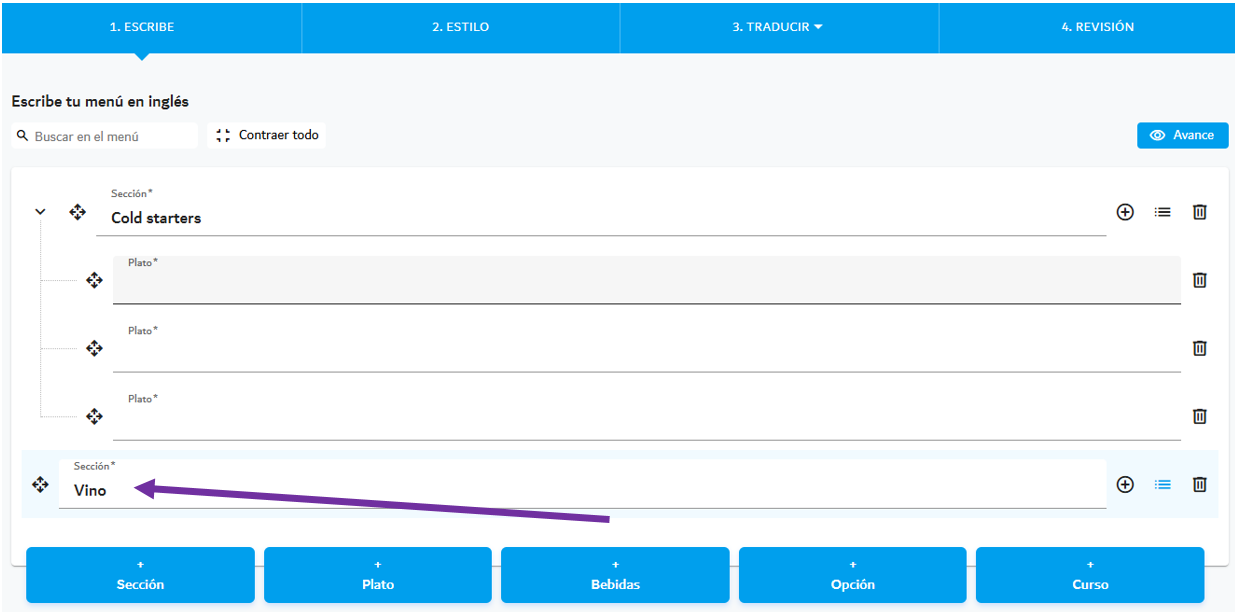The image size is (1235, 612).
Task: Add a new Plato
Action: click(378, 575)
